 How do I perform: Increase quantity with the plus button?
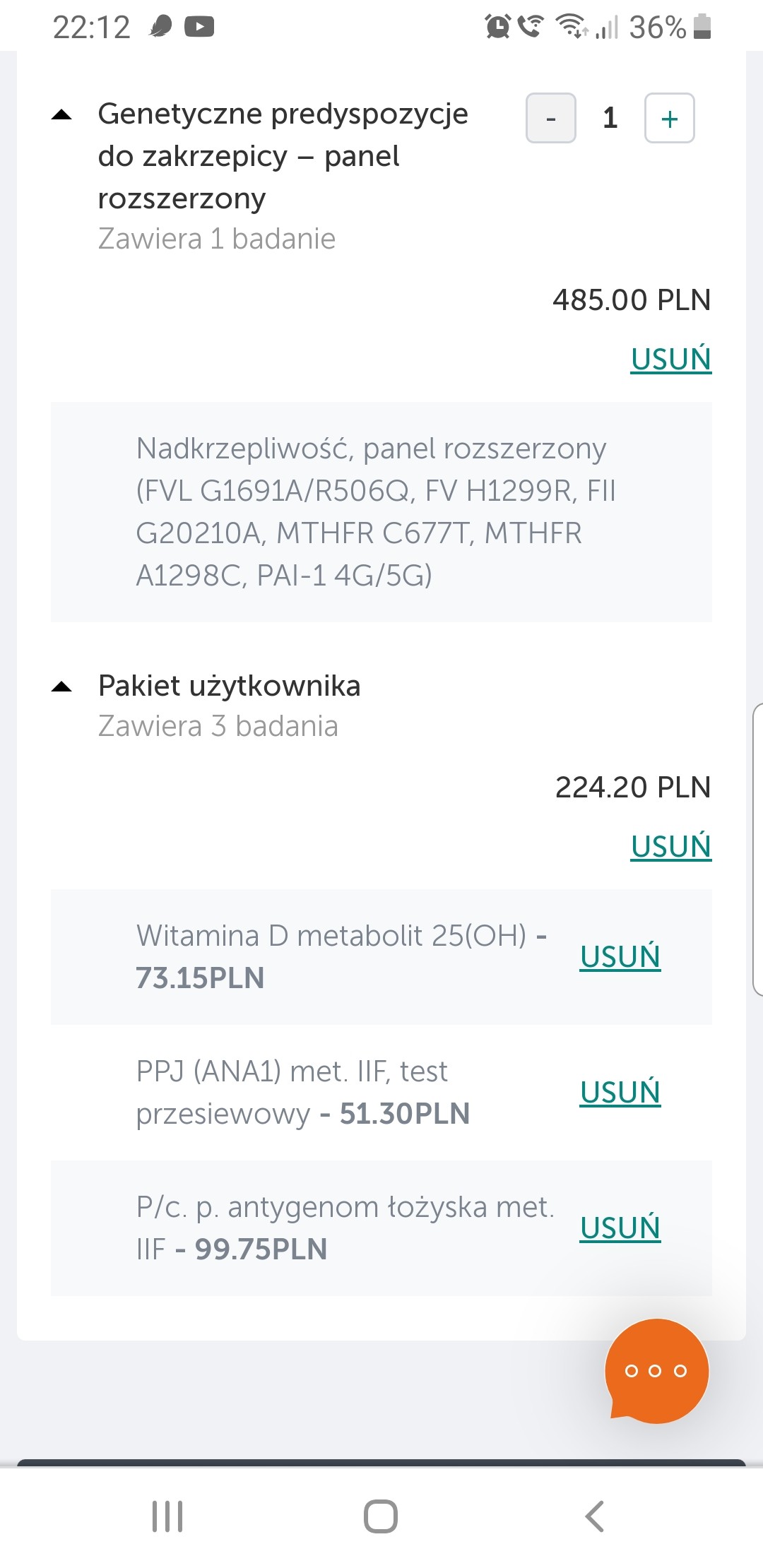pos(669,118)
